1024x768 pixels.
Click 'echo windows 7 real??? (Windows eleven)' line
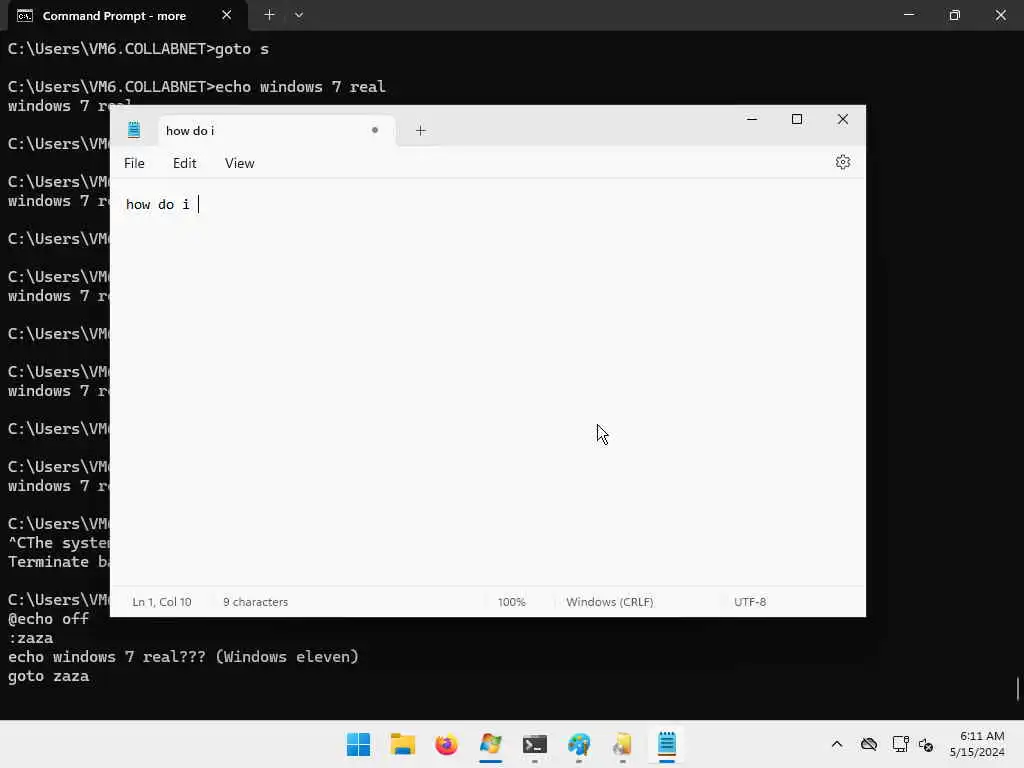pyautogui.click(x=184, y=657)
